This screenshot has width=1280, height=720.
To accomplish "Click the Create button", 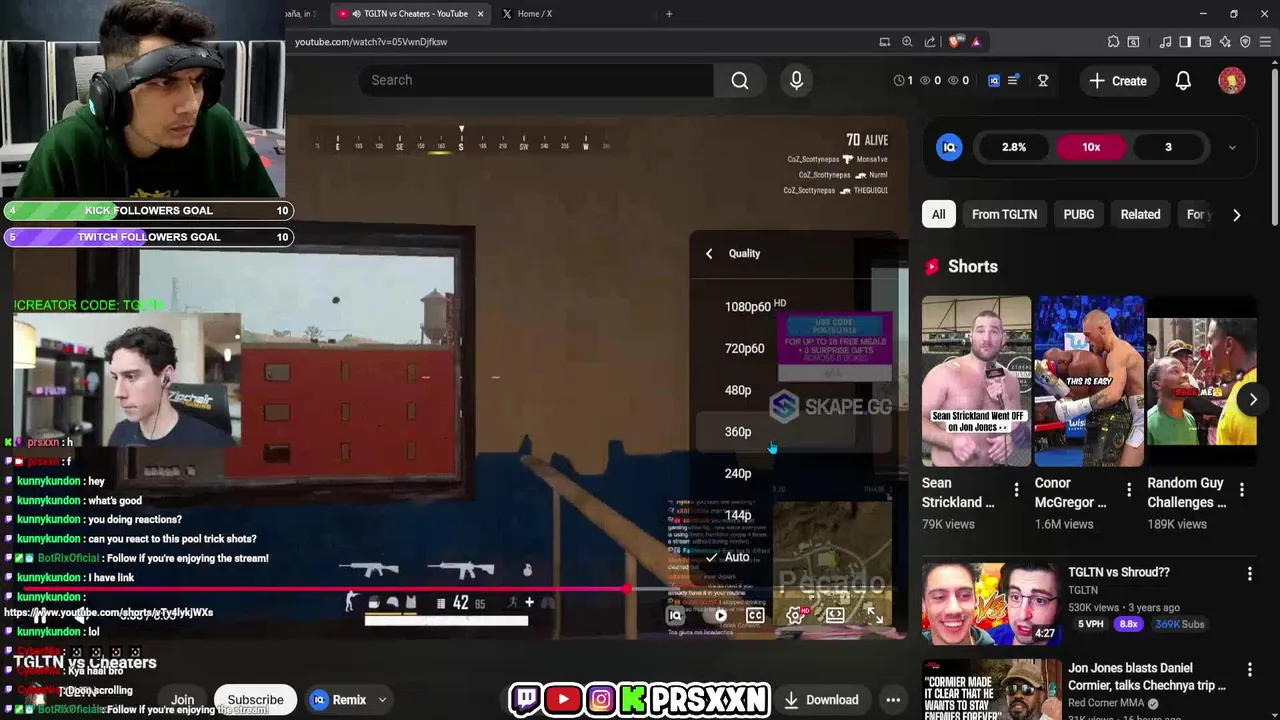I will point(1118,81).
